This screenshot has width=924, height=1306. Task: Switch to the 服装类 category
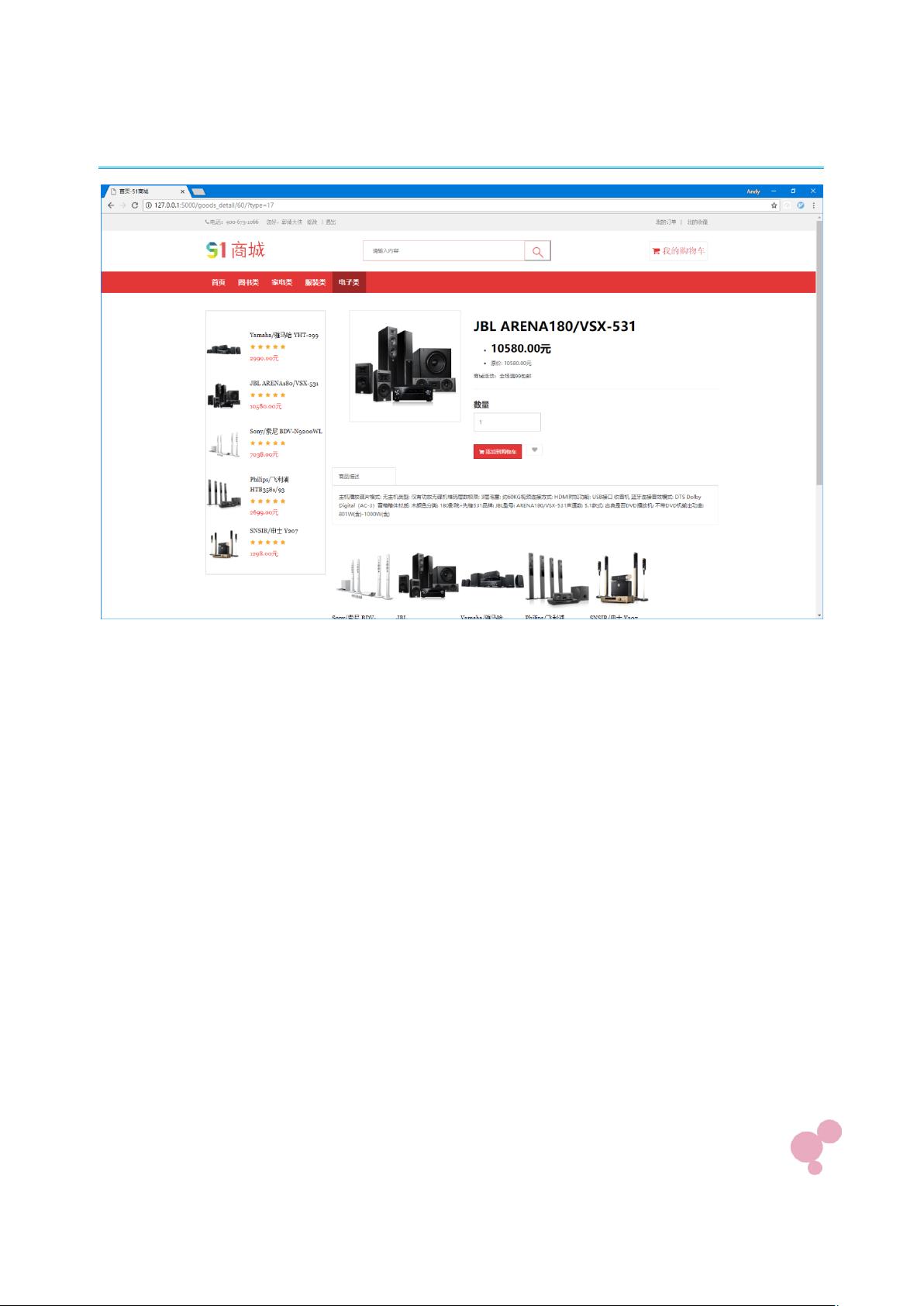[315, 283]
